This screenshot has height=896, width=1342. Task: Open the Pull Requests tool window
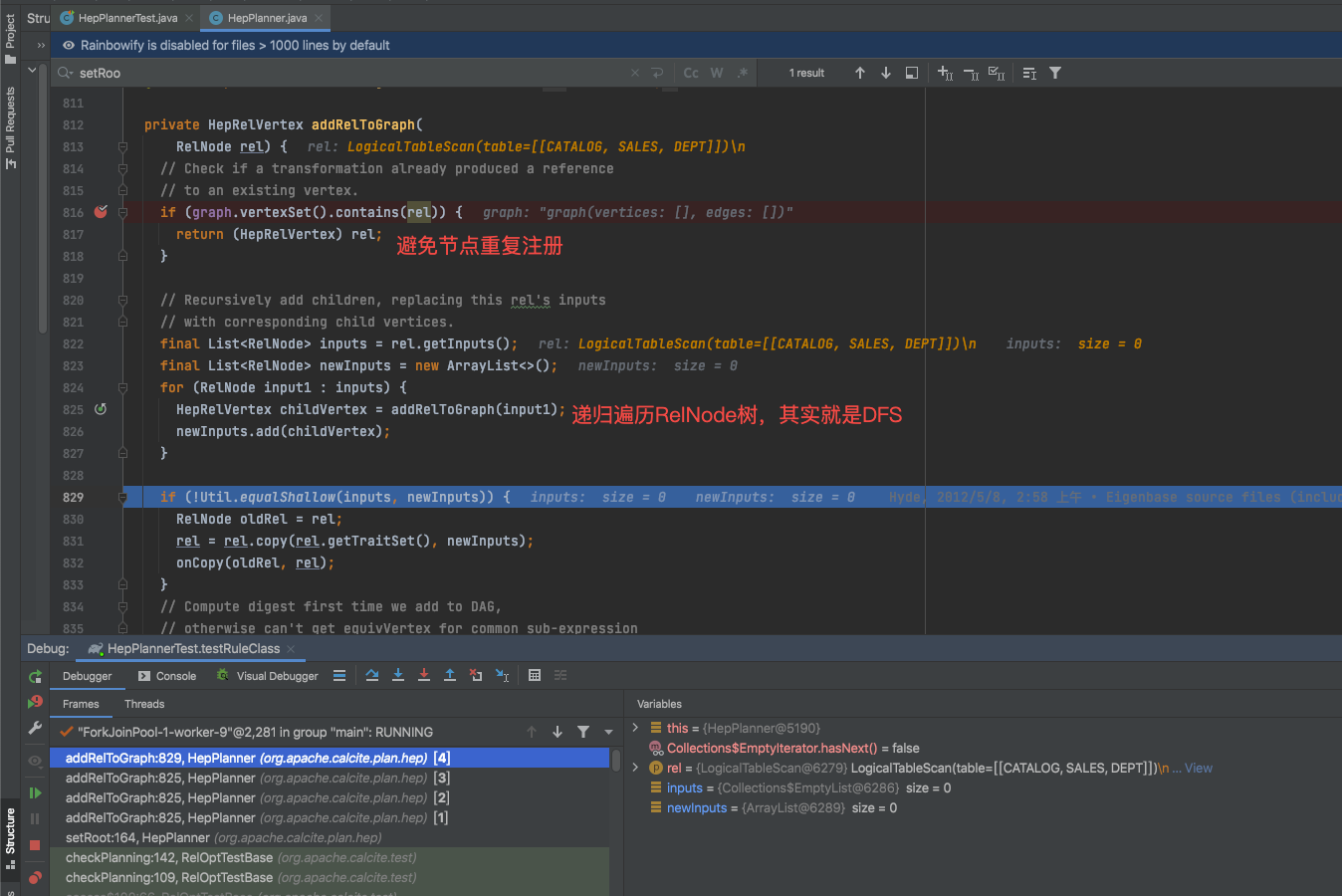pos(10,126)
